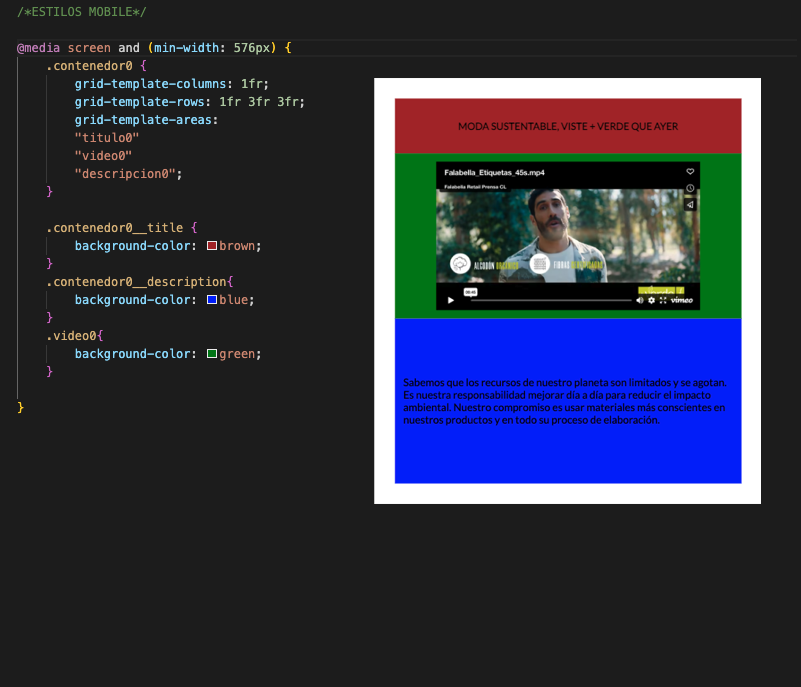
Task: Click the grid-template-areas property
Action: click(x=146, y=120)
